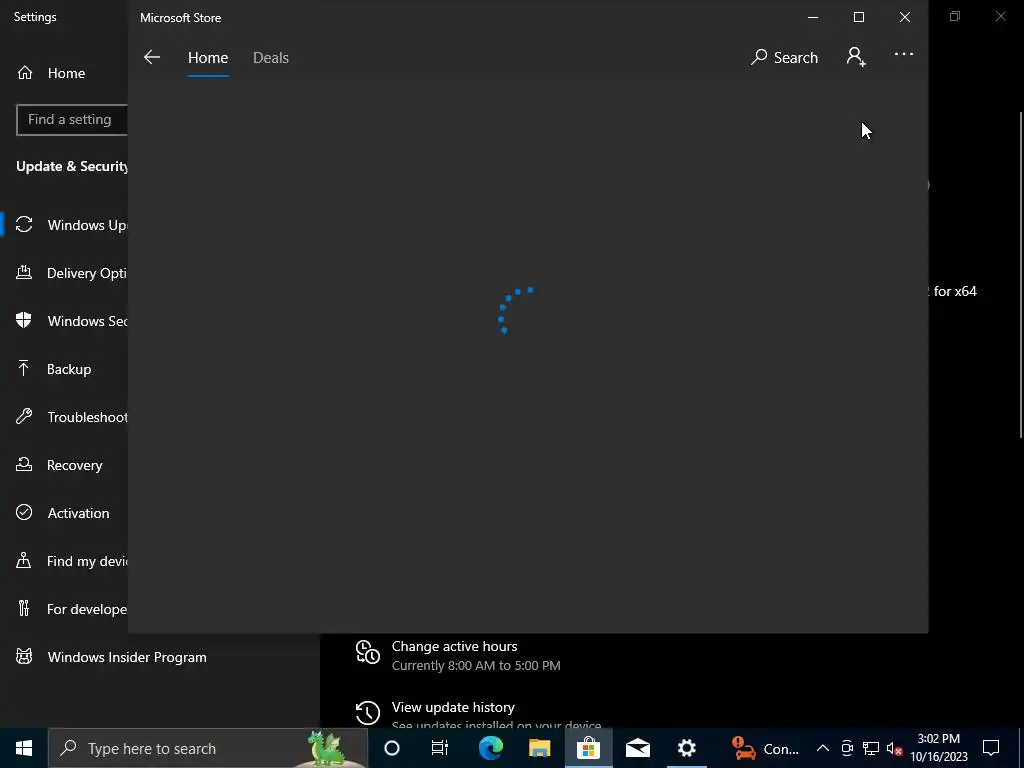Minimize the Microsoft Store window
Viewport: 1024px width, 768px height.
[813, 17]
